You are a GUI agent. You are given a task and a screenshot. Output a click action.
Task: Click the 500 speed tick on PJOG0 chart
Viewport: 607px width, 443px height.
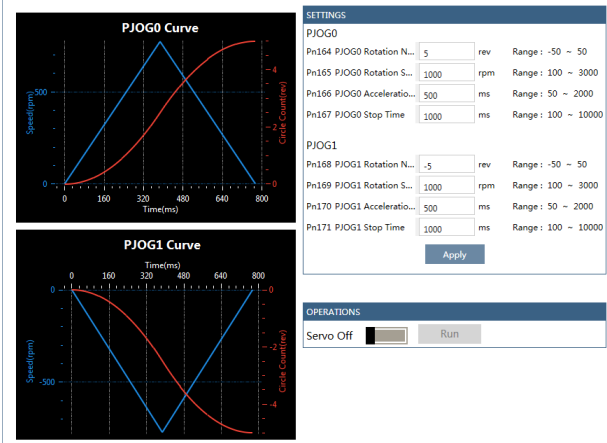(x=41, y=92)
